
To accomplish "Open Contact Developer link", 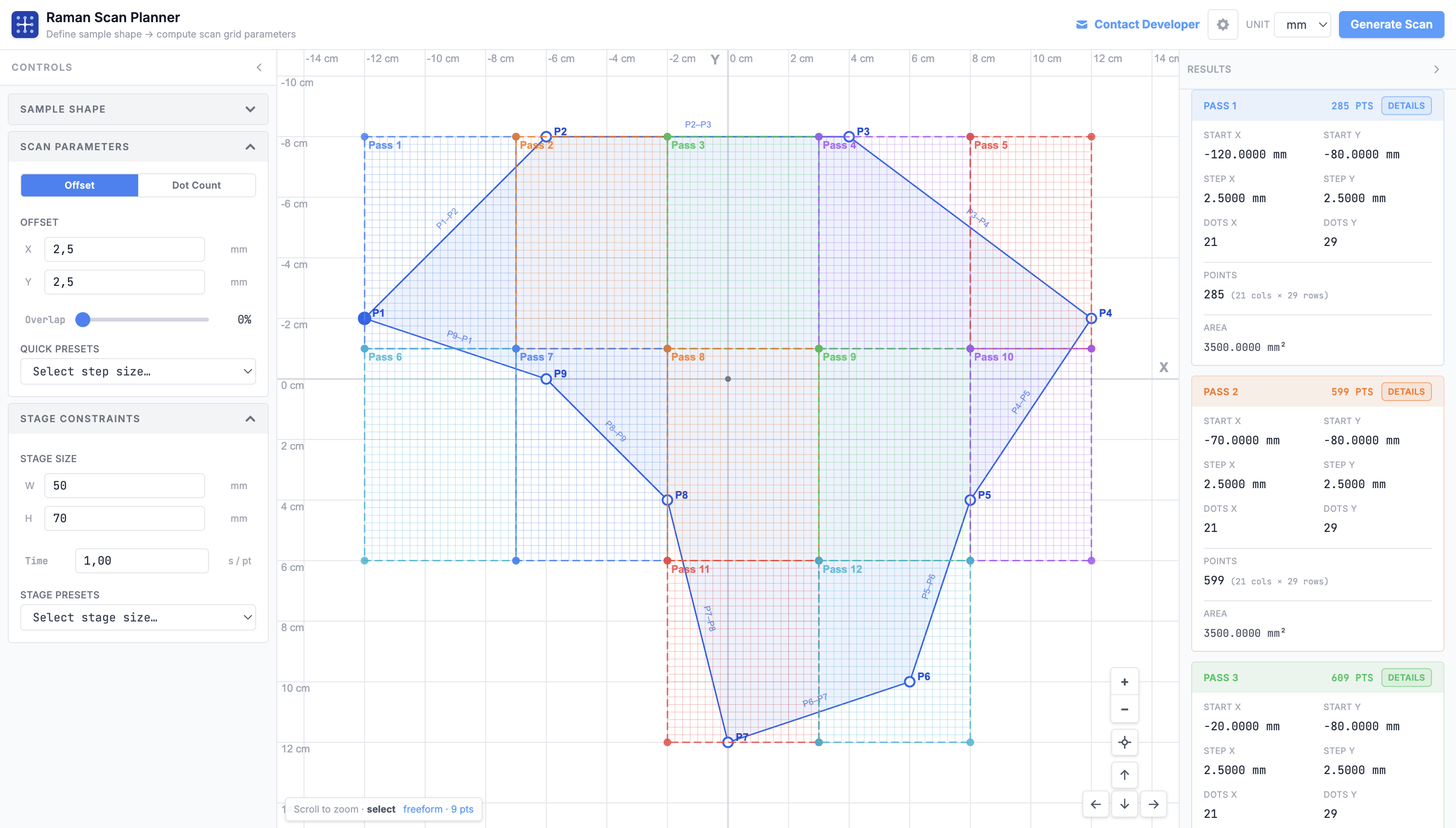I will click(1137, 25).
